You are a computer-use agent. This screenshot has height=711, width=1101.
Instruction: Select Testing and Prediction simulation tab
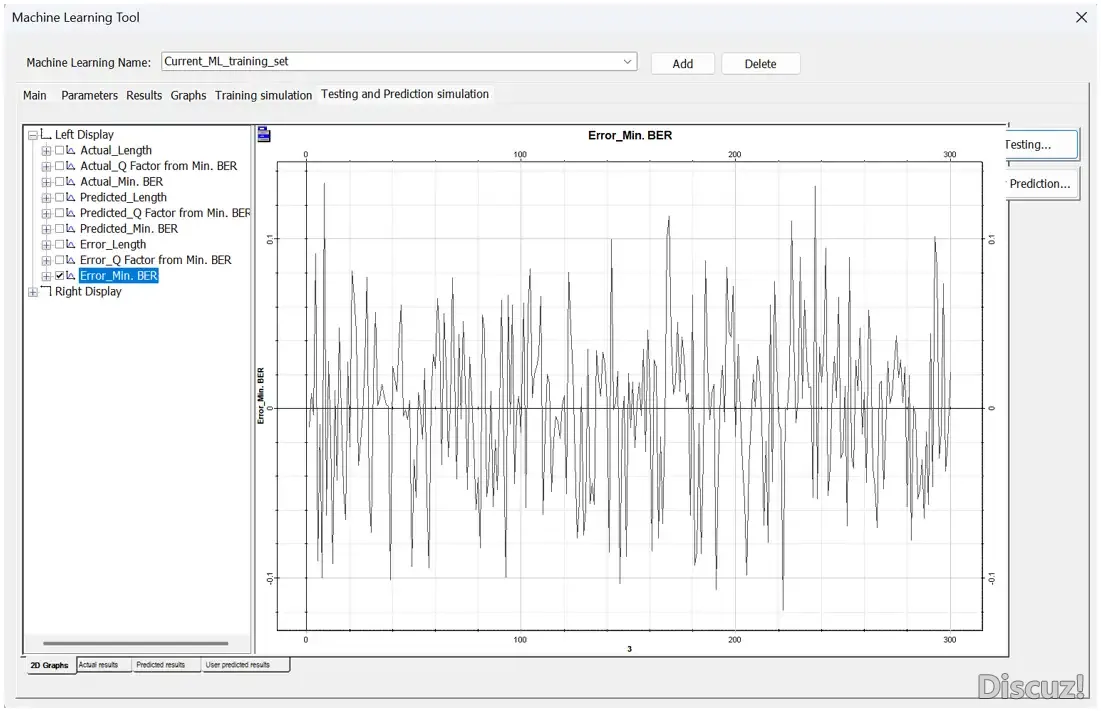point(405,94)
